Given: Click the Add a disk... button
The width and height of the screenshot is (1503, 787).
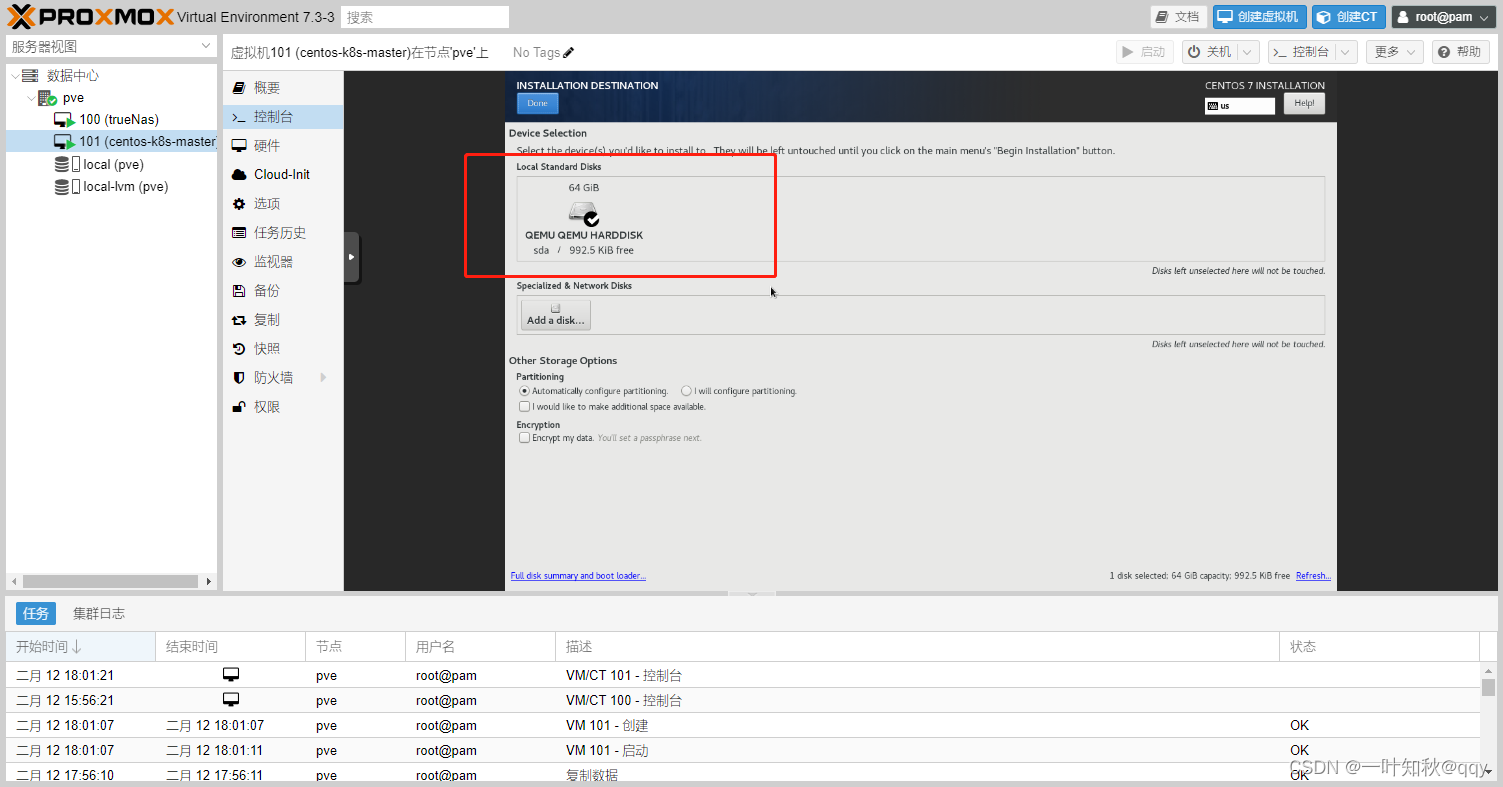Looking at the screenshot, I should [555, 315].
